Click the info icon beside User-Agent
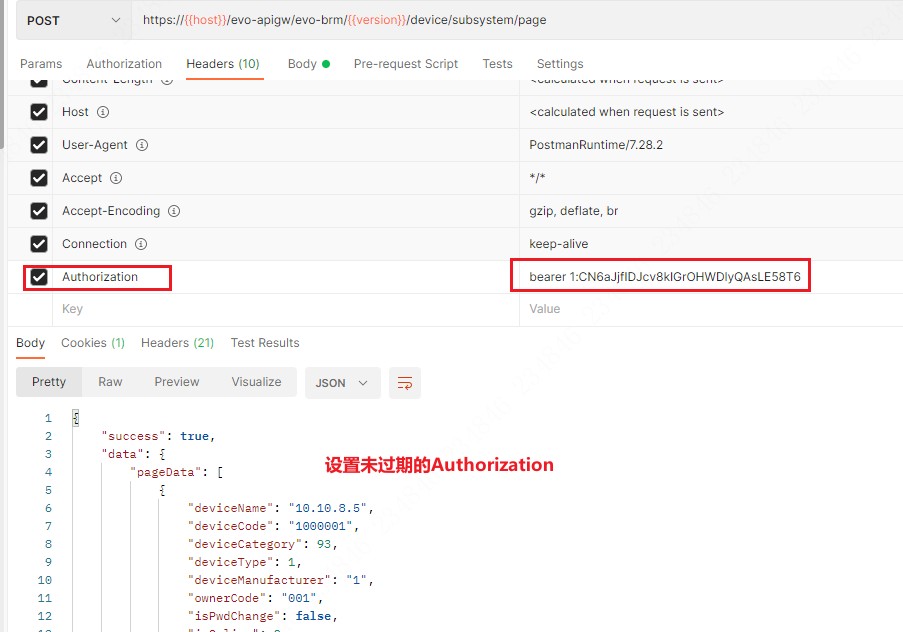 142,145
